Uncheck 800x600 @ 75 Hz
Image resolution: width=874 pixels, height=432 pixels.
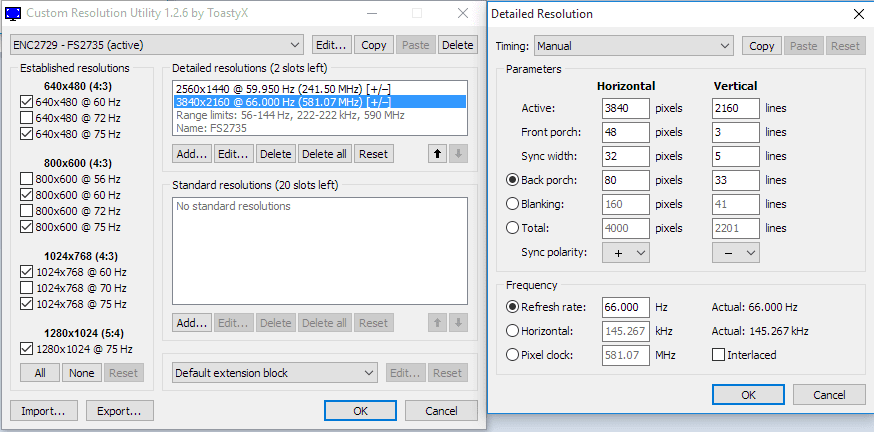[26, 227]
